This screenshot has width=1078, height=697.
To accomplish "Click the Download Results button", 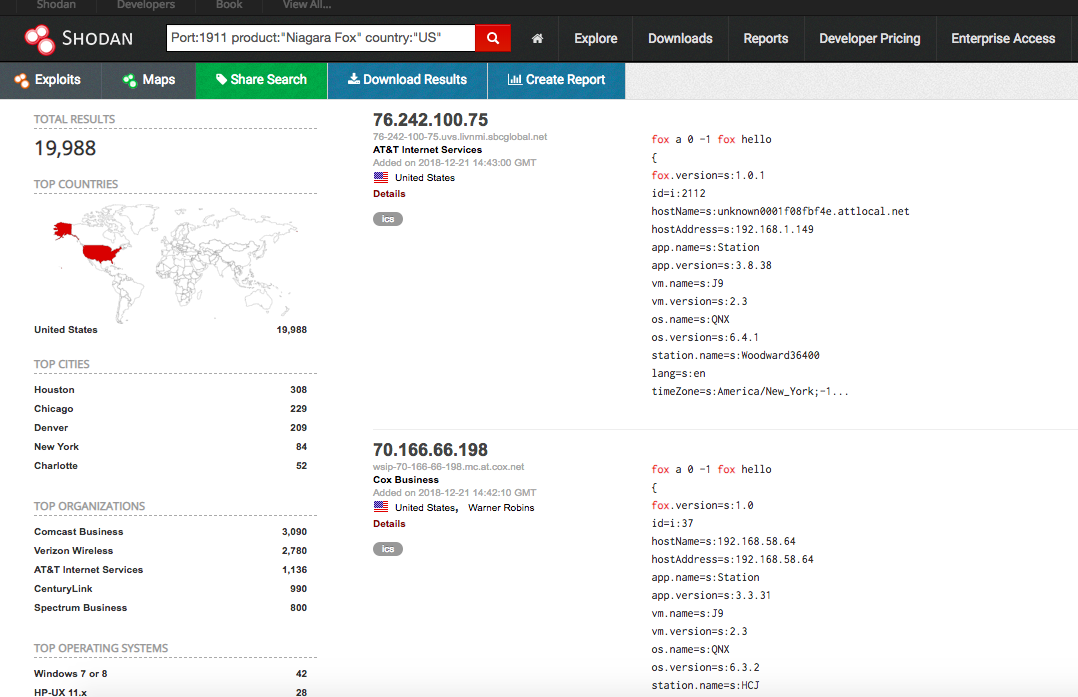I will pyautogui.click(x=407, y=80).
